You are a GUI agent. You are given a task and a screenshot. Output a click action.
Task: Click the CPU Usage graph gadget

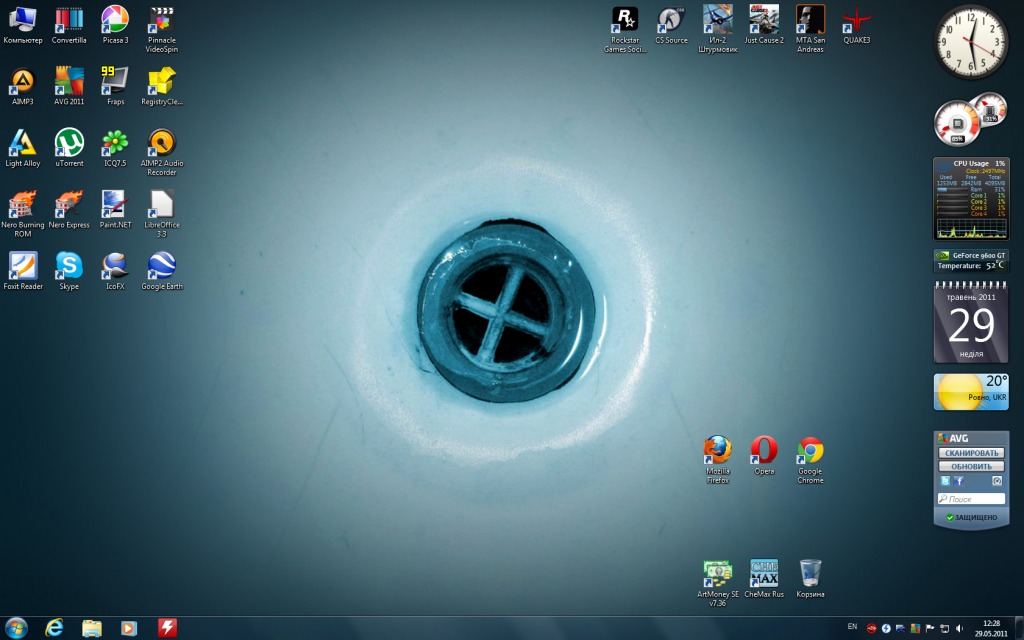(x=971, y=199)
